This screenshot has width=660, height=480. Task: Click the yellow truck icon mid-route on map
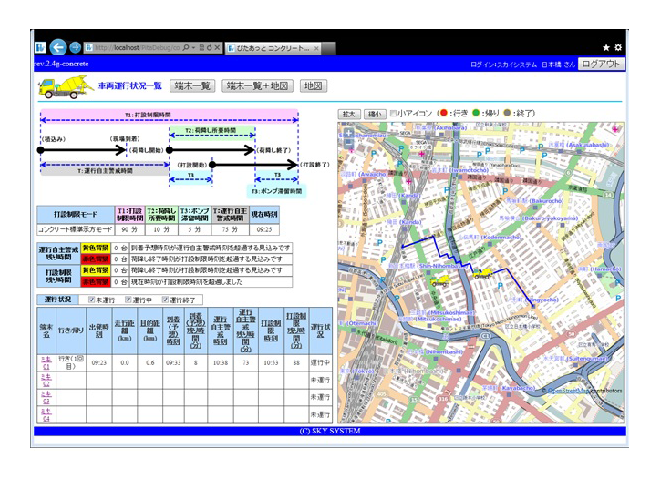[481, 271]
